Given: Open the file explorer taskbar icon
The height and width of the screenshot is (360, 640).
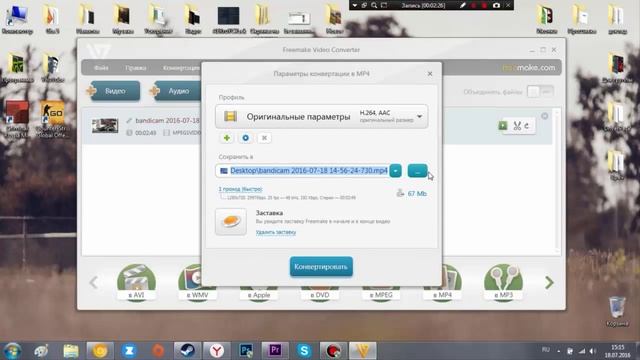Looking at the screenshot, I should click(x=71, y=351).
